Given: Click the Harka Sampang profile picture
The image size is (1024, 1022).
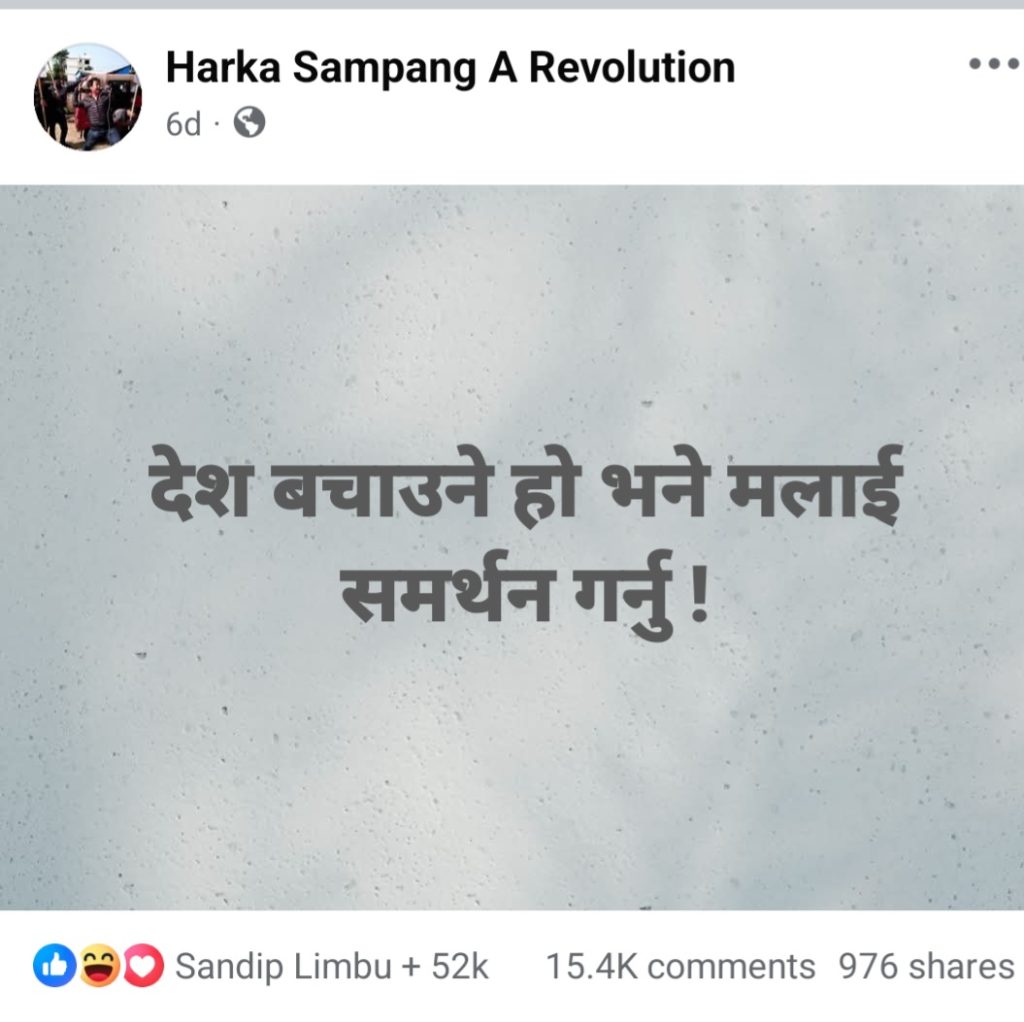Looking at the screenshot, I should click(x=88, y=97).
